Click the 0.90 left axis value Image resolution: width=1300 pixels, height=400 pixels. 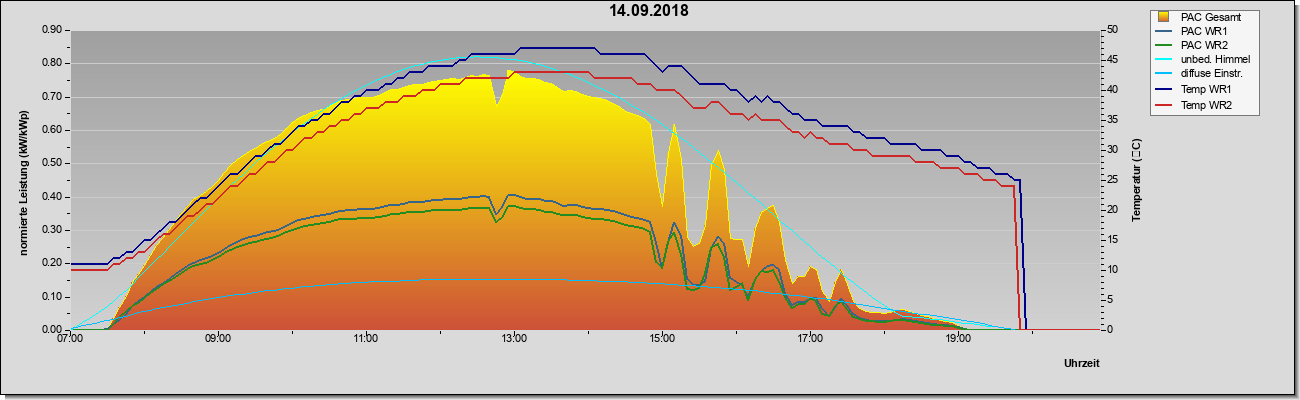click(x=52, y=30)
